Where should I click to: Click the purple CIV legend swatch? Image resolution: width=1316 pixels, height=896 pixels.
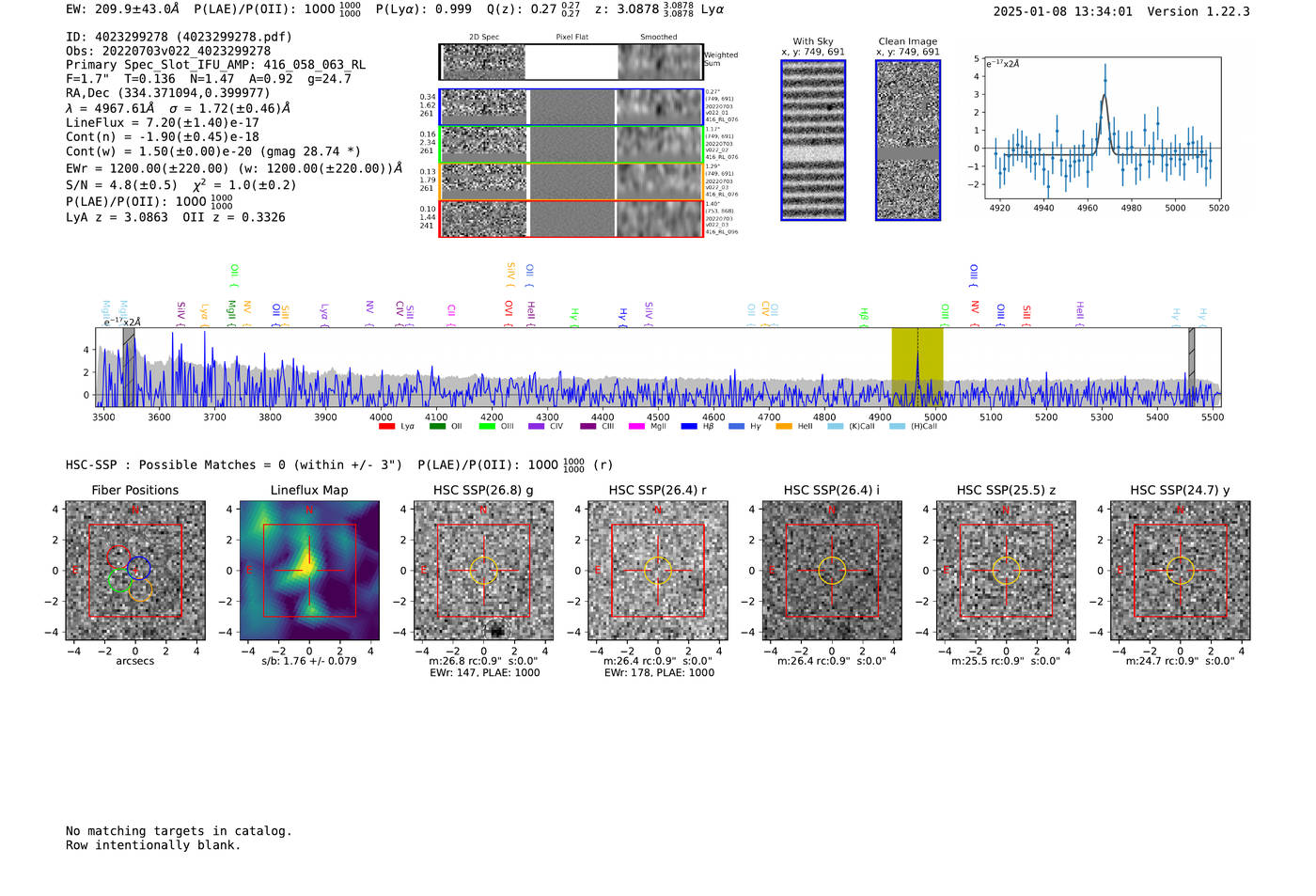pyautogui.click(x=536, y=427)
